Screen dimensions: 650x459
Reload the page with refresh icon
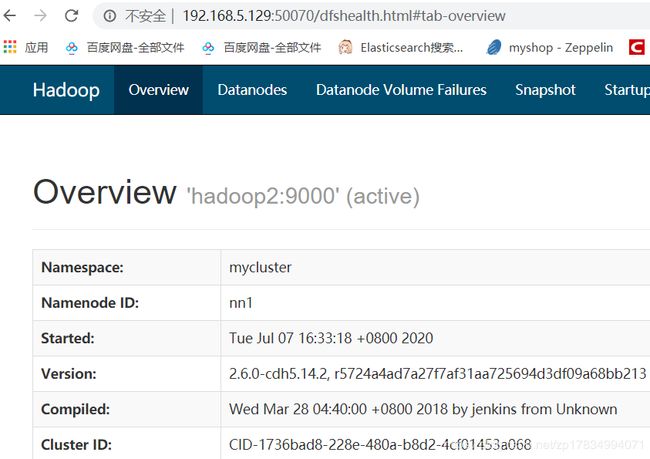[71, 16]
